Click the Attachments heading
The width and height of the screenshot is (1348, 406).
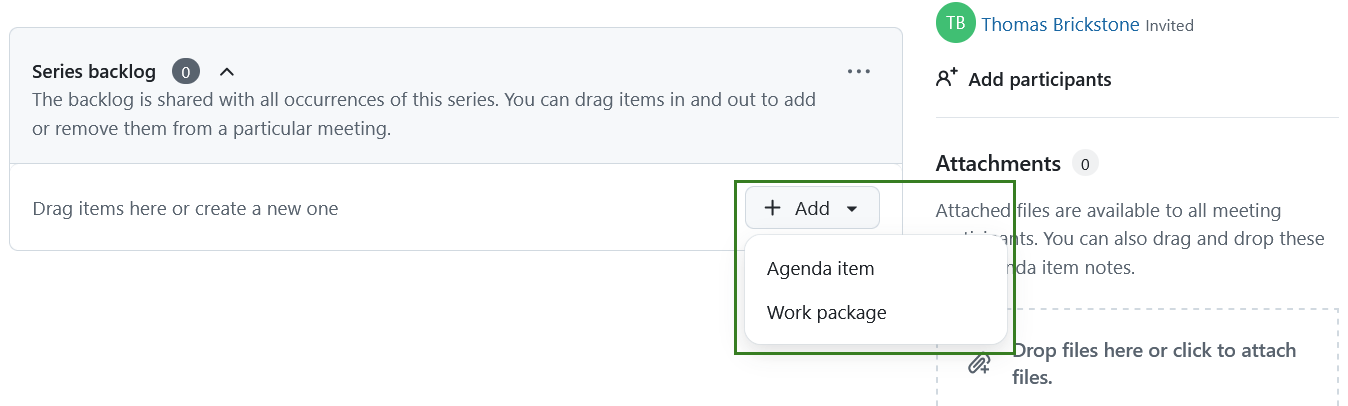tap(997, 164)
